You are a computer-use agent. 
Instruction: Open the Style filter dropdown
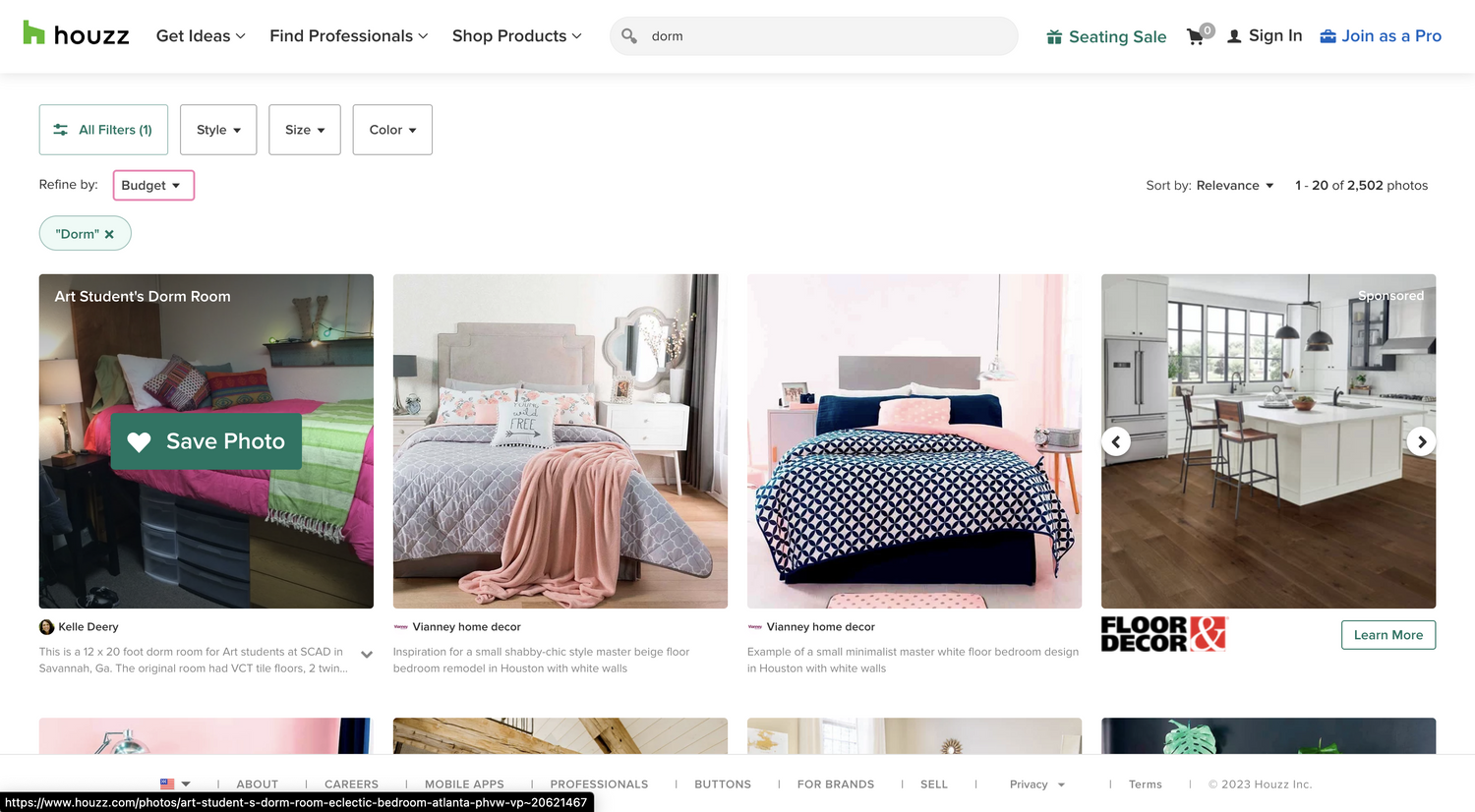coord(217,129)
